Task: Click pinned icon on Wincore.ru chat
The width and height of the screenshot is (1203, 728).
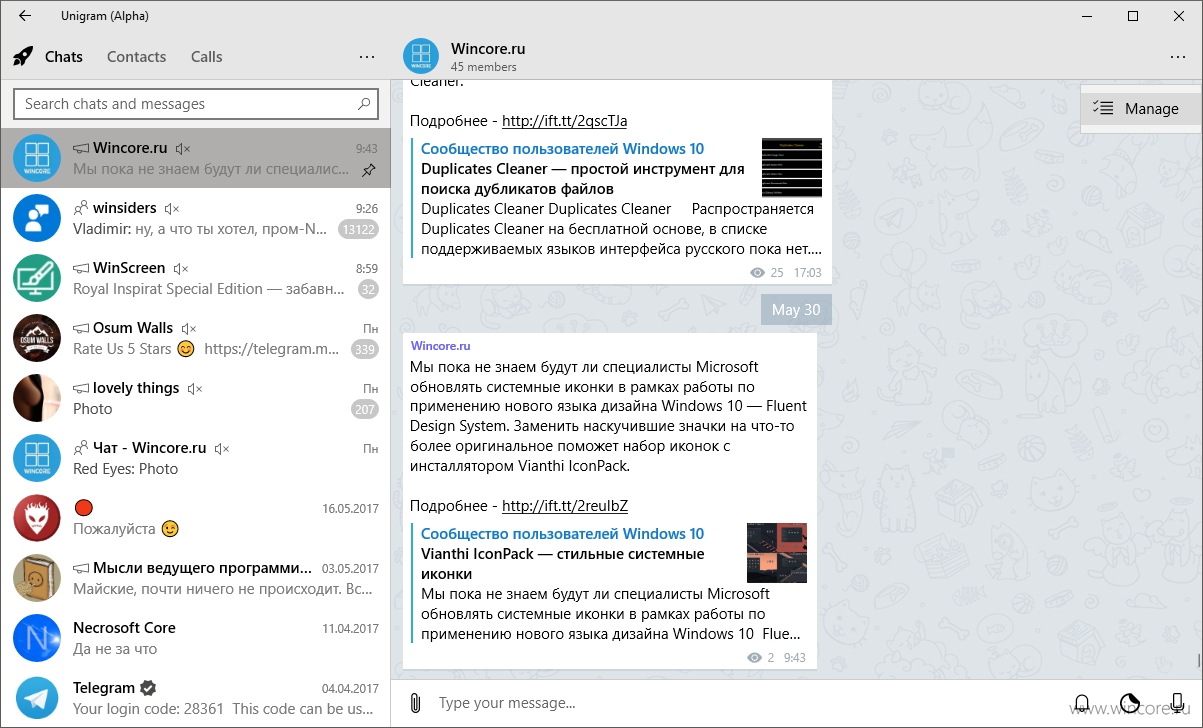Action: (x=369, y=171)
